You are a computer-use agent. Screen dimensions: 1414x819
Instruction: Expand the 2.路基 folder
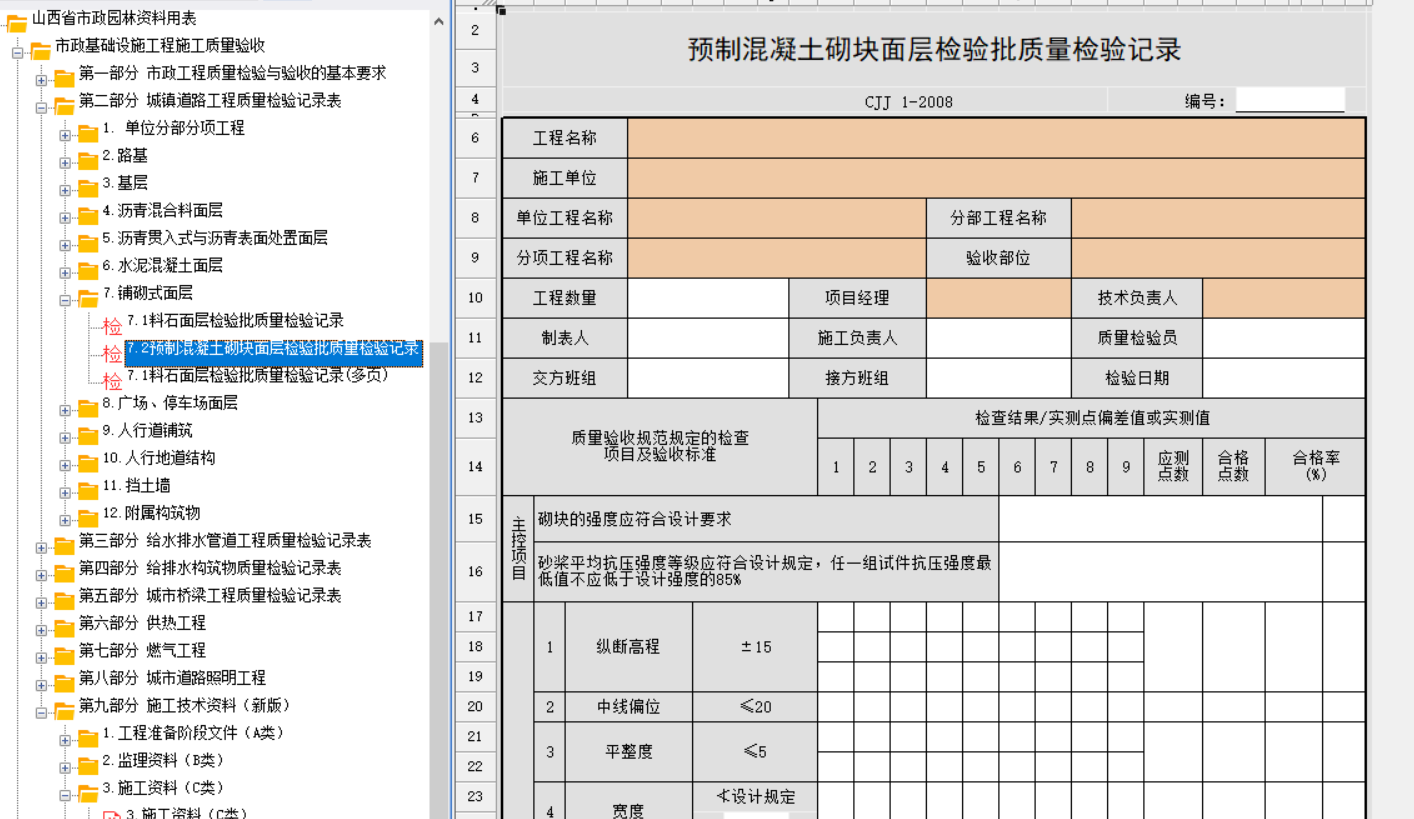64,162
